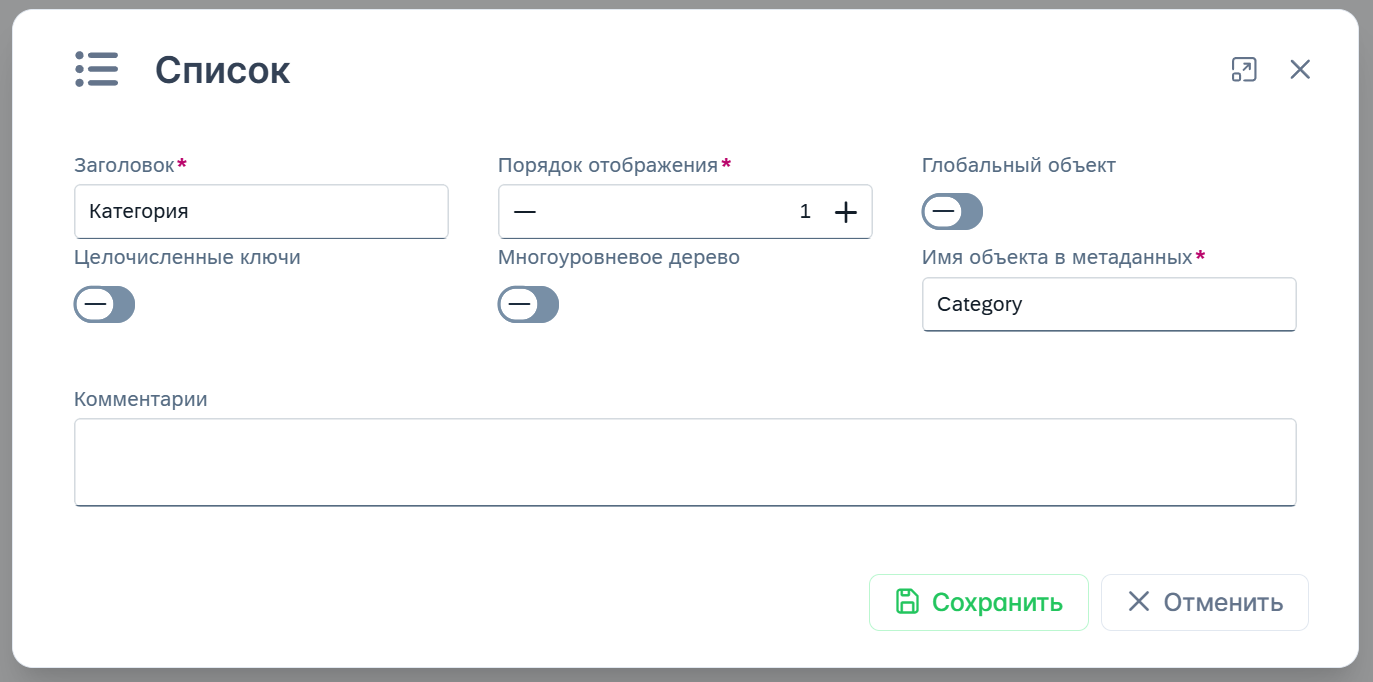Click inside the Комментарии text area
Image resolution: width=1373 pixels, height=682 pixels.
(x=685, y=462)
